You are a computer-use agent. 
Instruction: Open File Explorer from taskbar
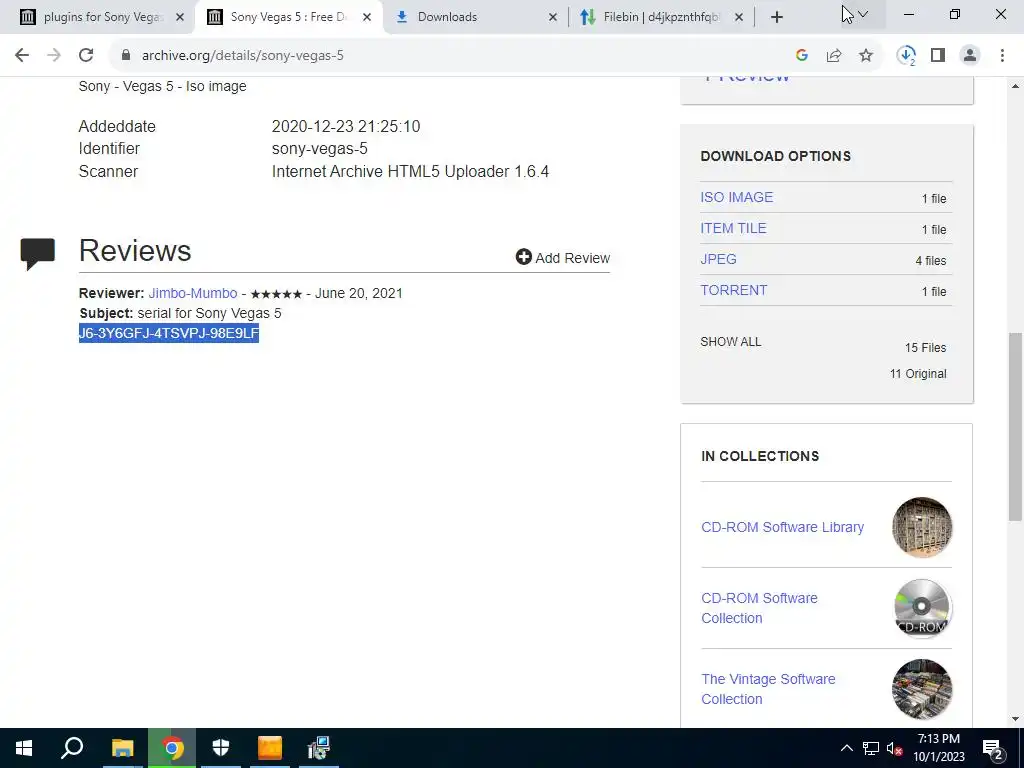point(122,748)
